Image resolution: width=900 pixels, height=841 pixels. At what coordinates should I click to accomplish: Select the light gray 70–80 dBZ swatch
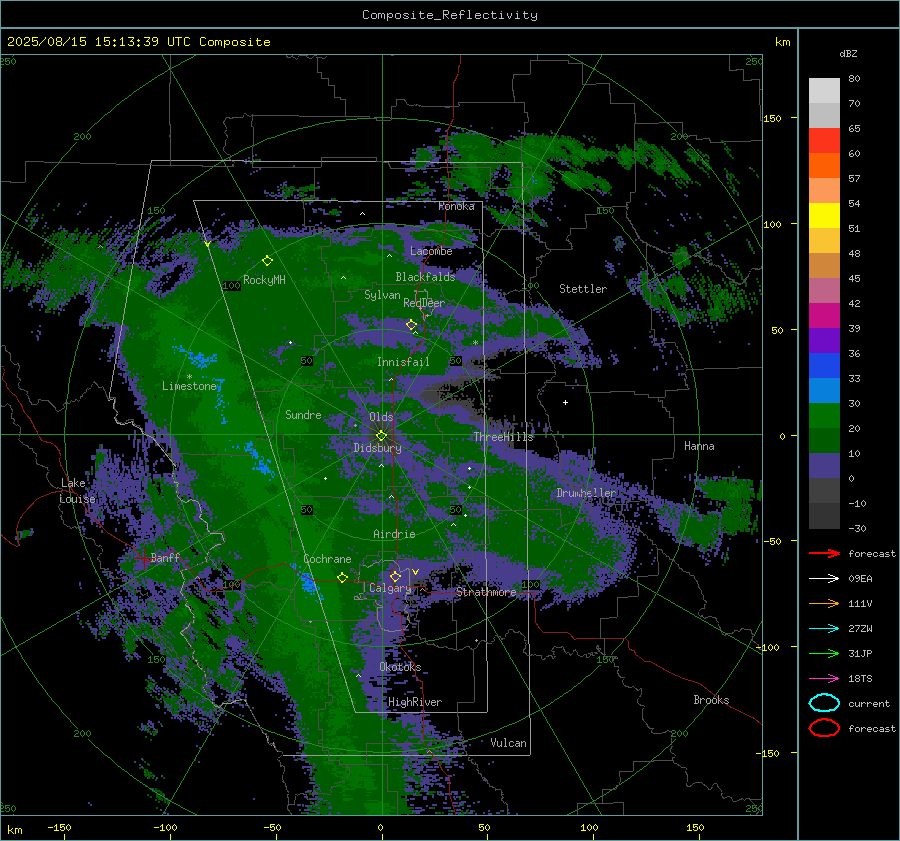point(824,91)
